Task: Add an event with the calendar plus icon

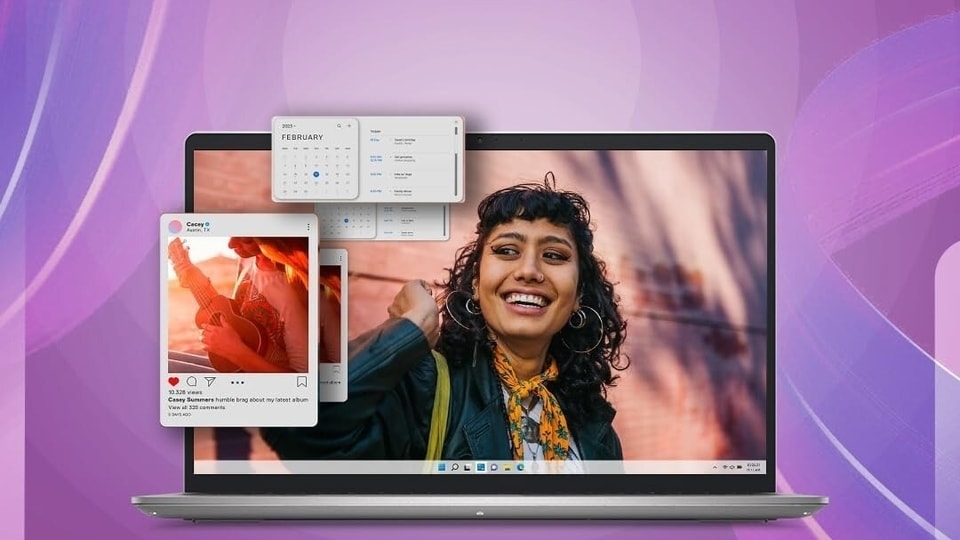Action: tap(349, 126)
